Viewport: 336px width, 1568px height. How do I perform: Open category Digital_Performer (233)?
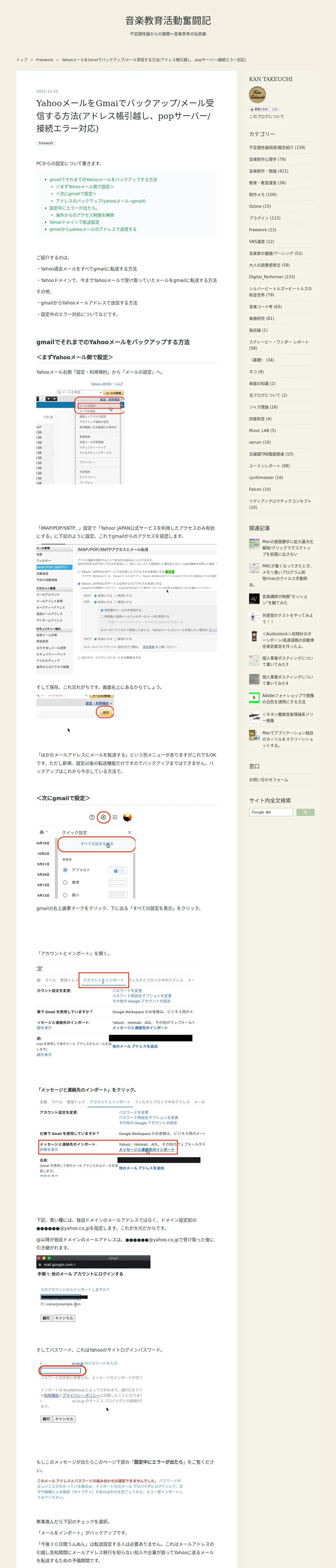click(272, 277)
